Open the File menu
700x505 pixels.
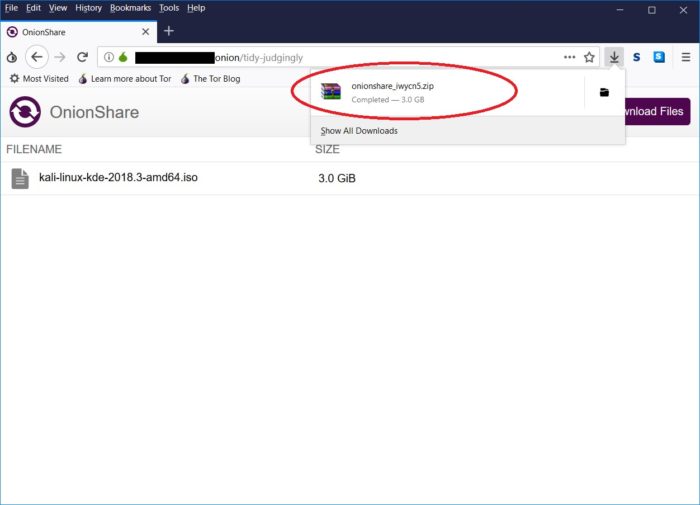(11, 8)
